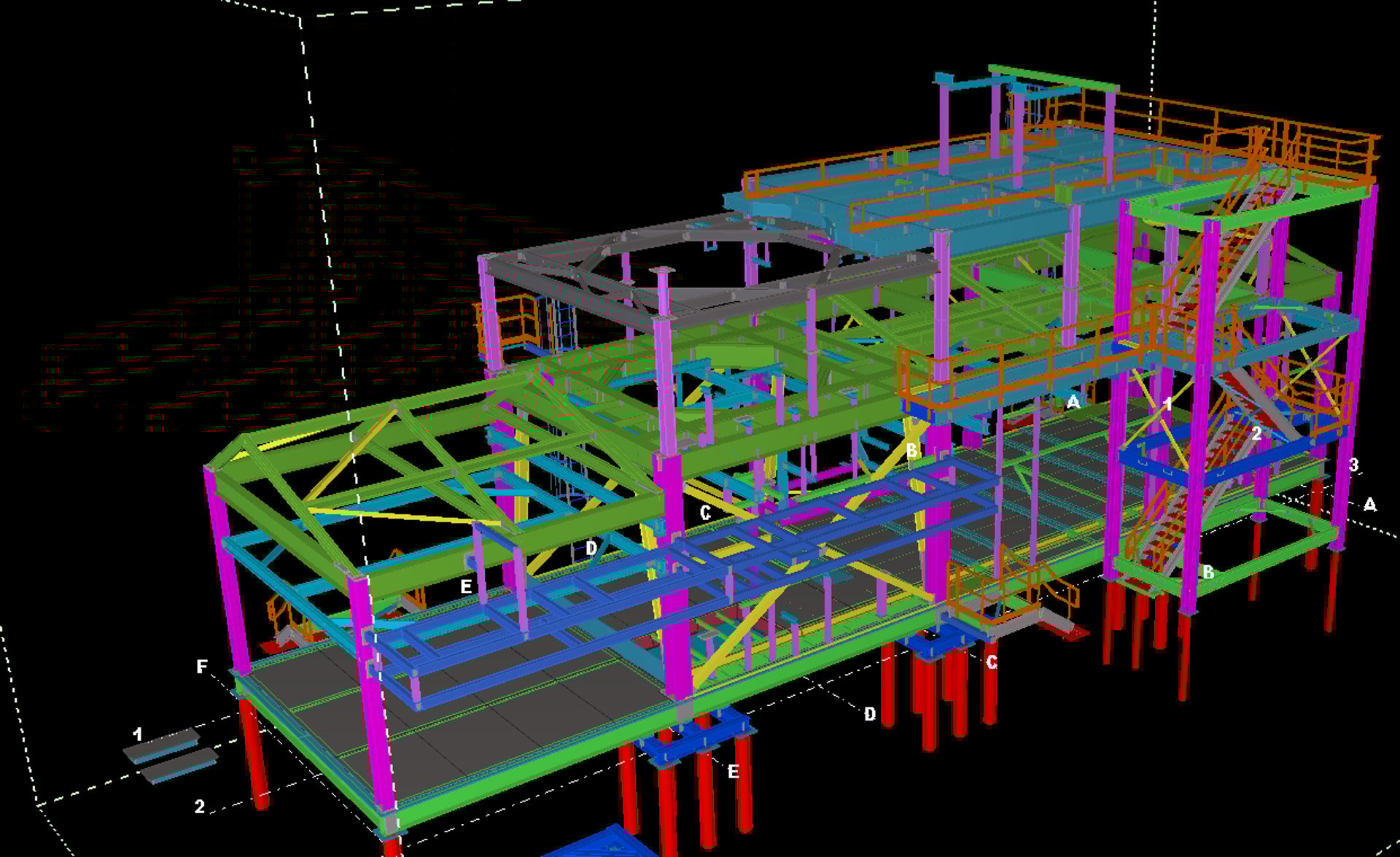Click grid label 2 at bottom left
This screenshot has height=857, width=1400.
point(199,807)
